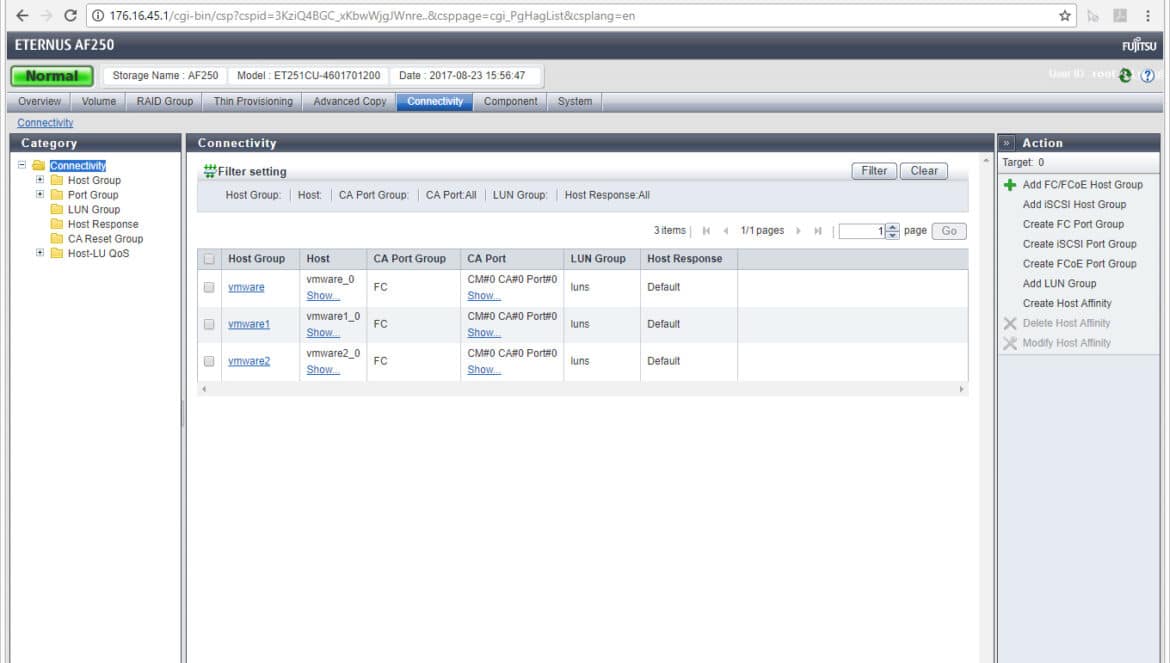Click Show under vmware_0 host
Image resolution: width=1170 pixels, height=663 pixels.
(x=323, y=296)
